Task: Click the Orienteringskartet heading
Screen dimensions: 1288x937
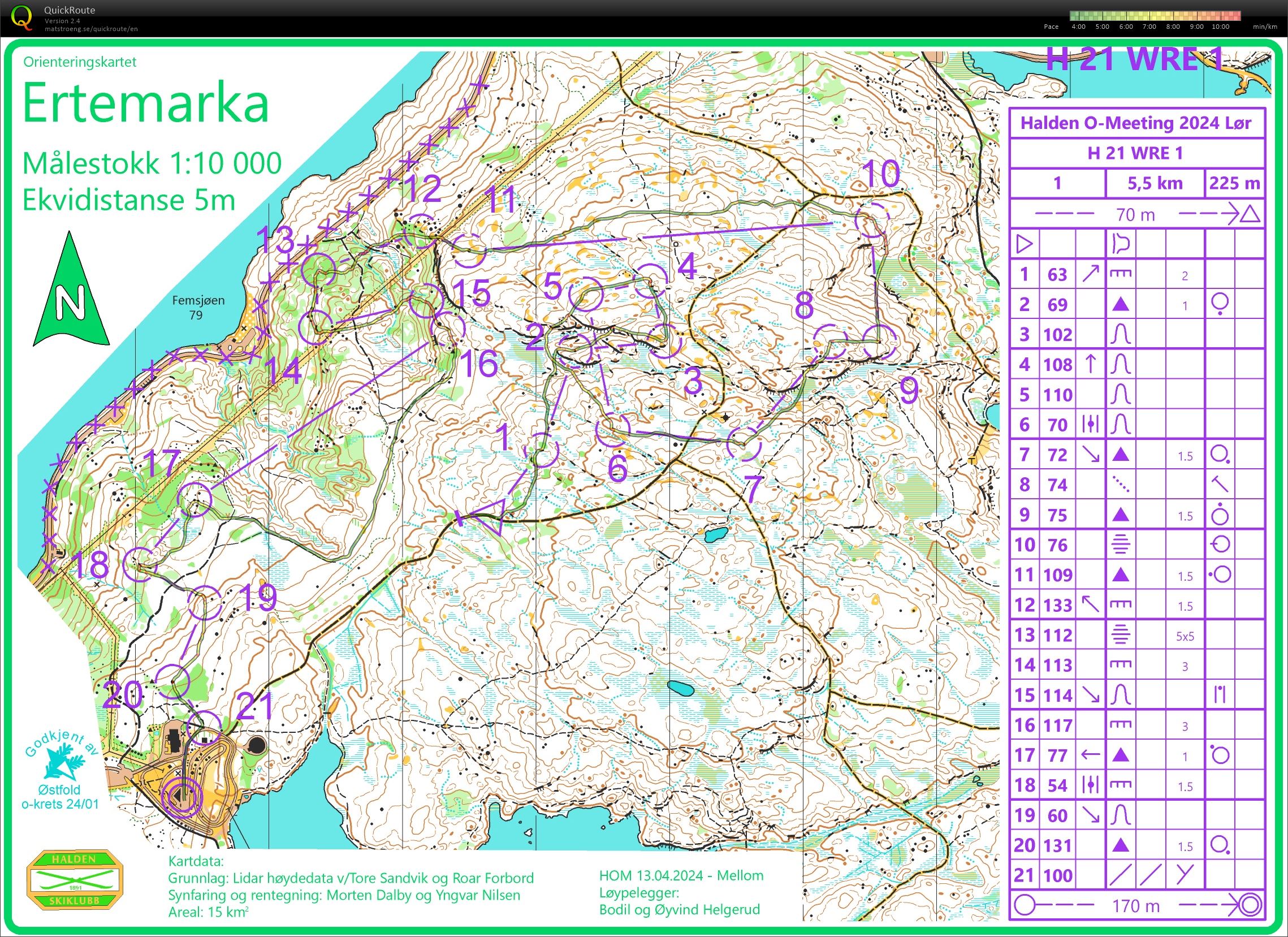Action: coord(80,62)
